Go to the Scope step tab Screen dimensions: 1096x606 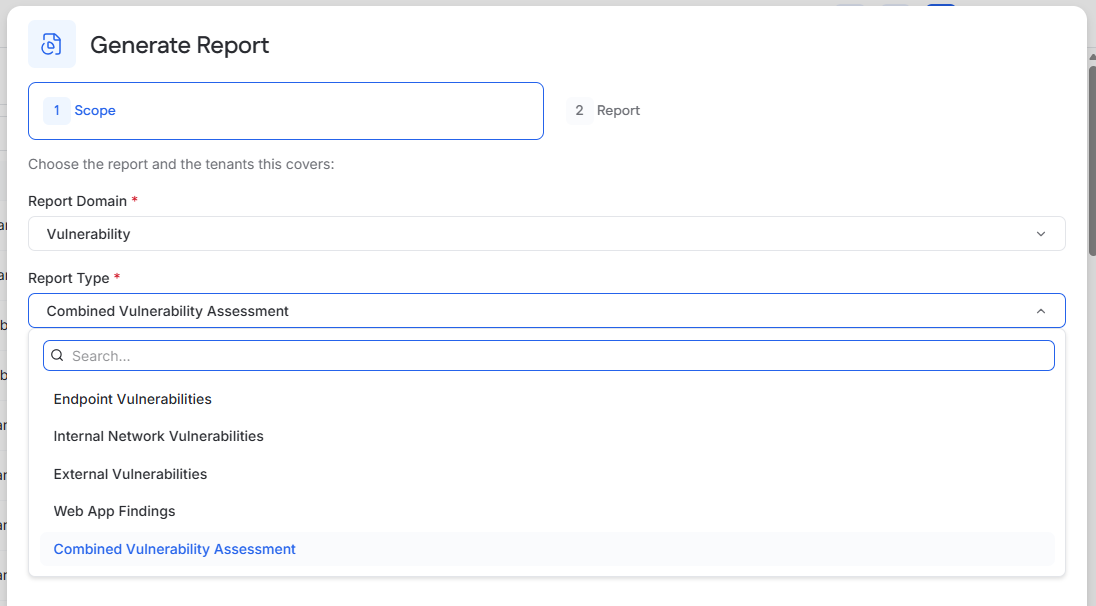tap(286, 111)
